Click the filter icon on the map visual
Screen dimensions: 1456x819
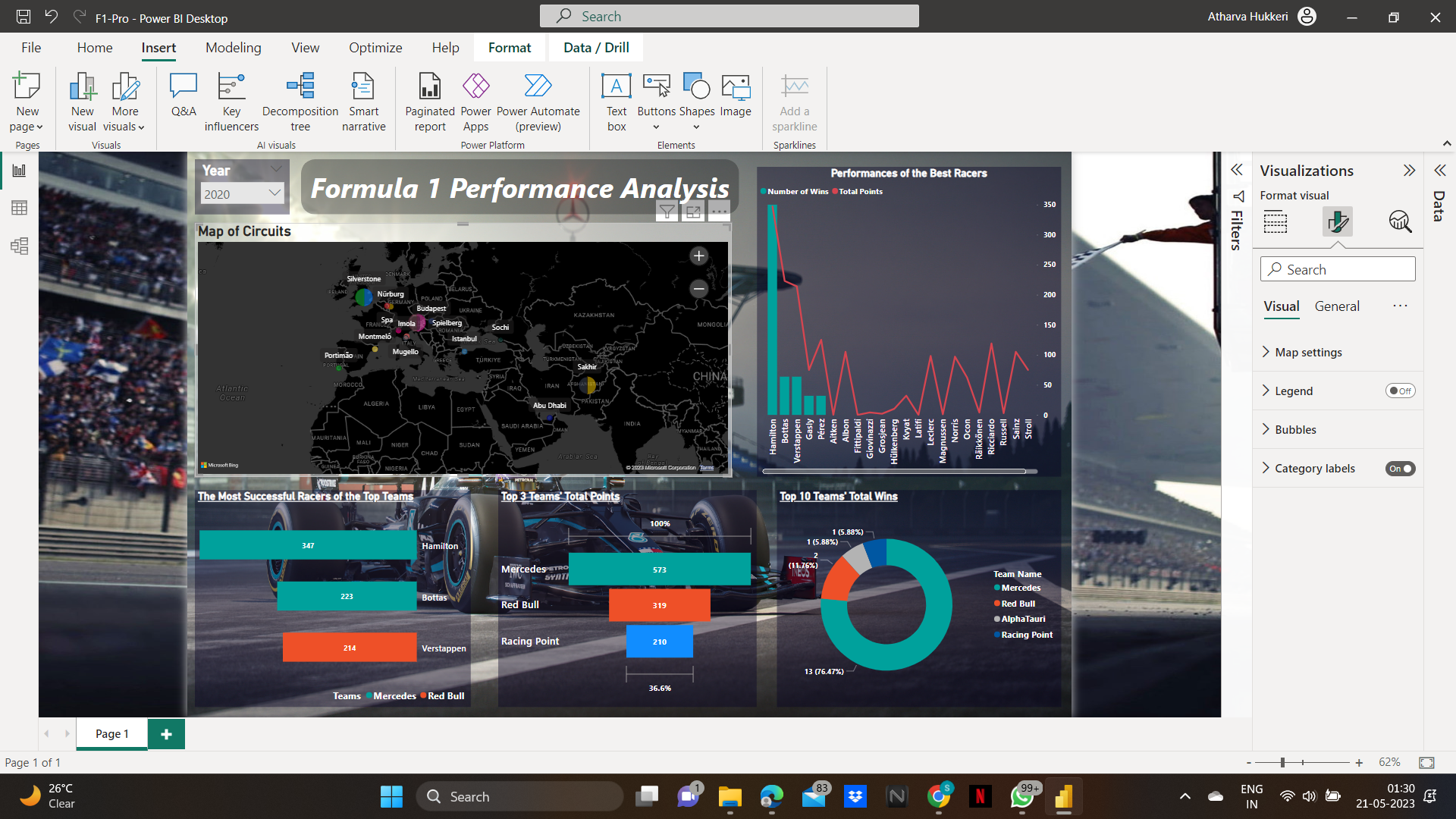point(667,212)
